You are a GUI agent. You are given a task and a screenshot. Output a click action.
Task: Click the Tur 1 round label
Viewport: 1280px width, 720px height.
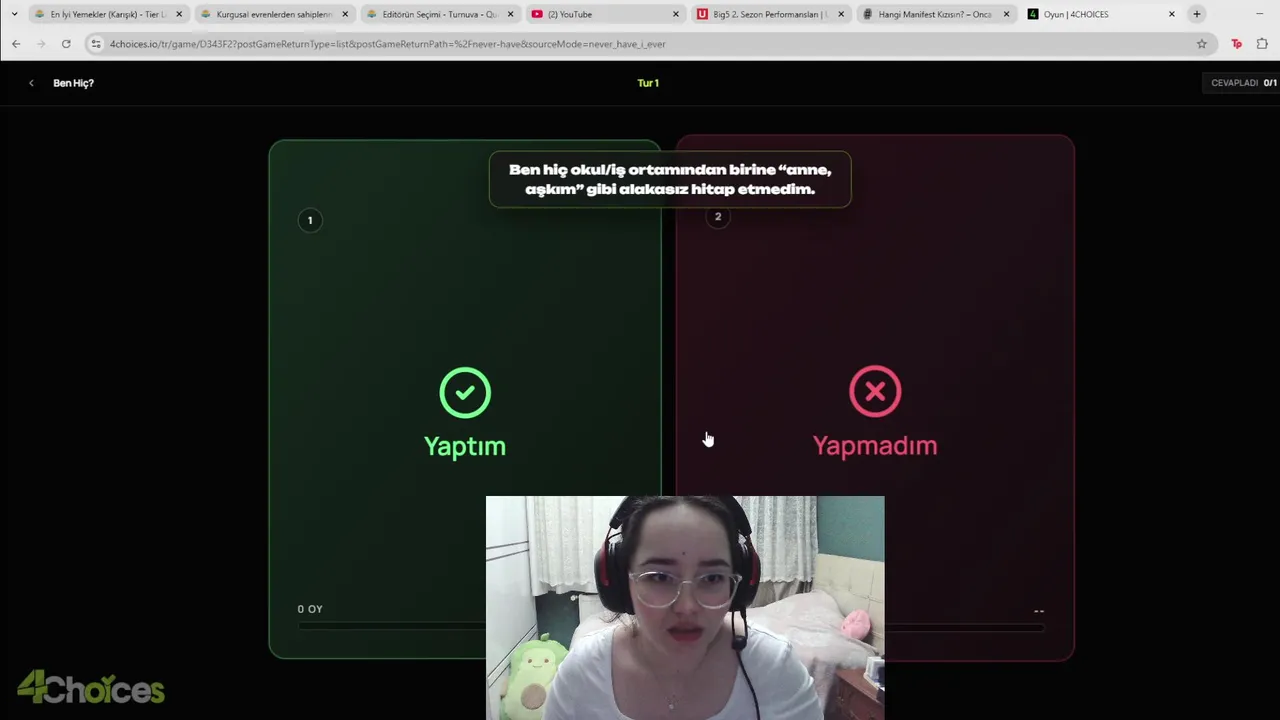pyautogui.click(x=648, y=83)
